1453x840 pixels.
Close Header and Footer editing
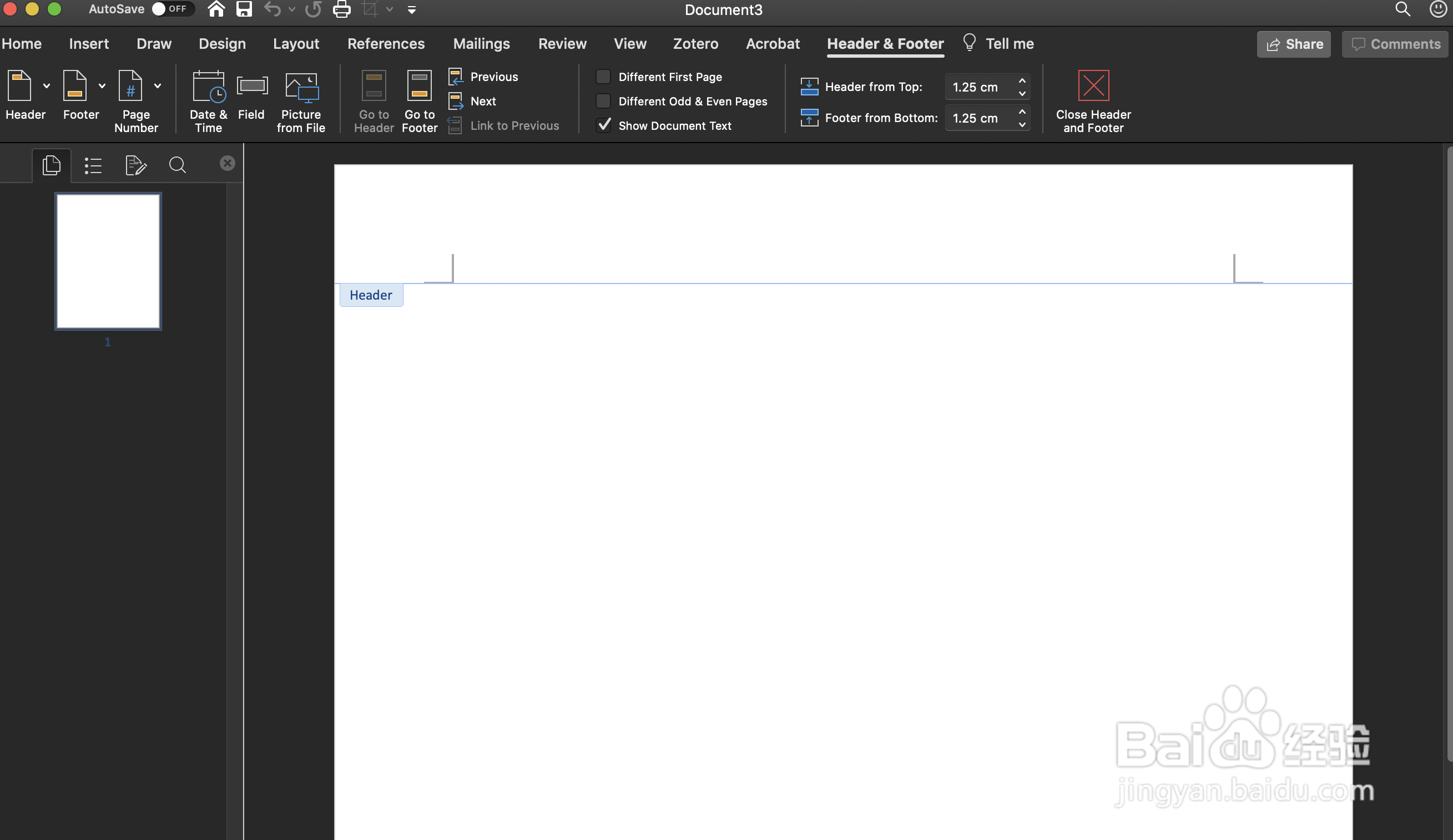pyautogui.click(x=1093, y=87)
